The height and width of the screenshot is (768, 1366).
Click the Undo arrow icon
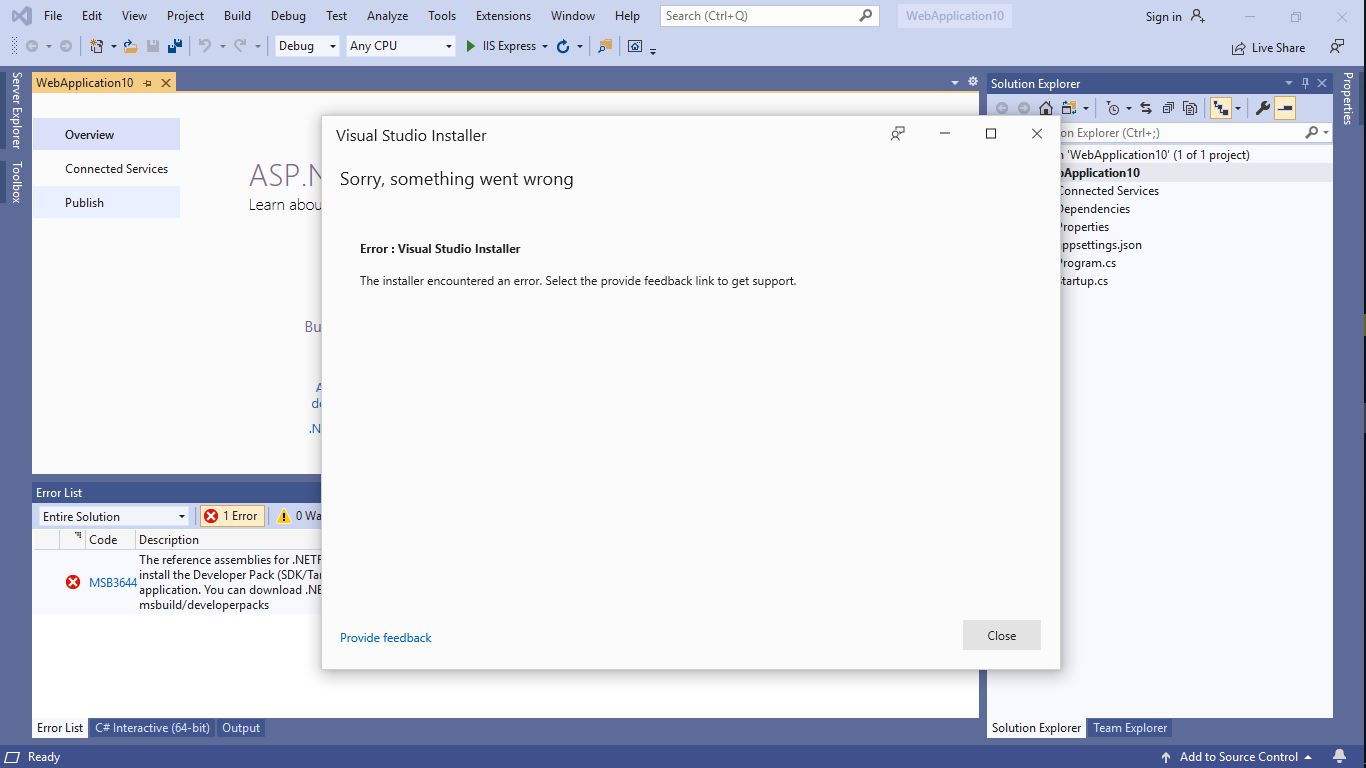205,46
